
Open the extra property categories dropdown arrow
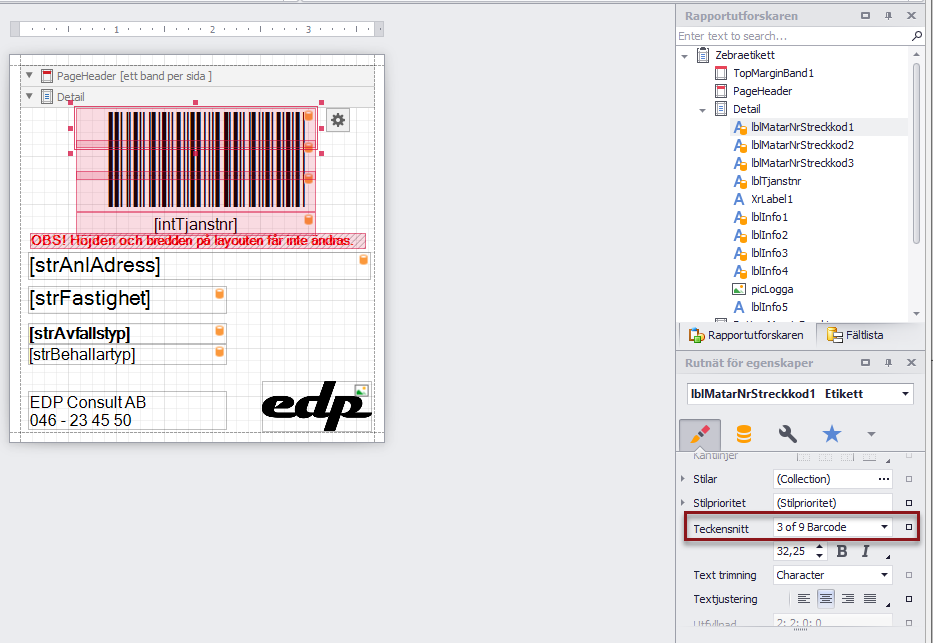pyautogui.click(x=871, y=434)
